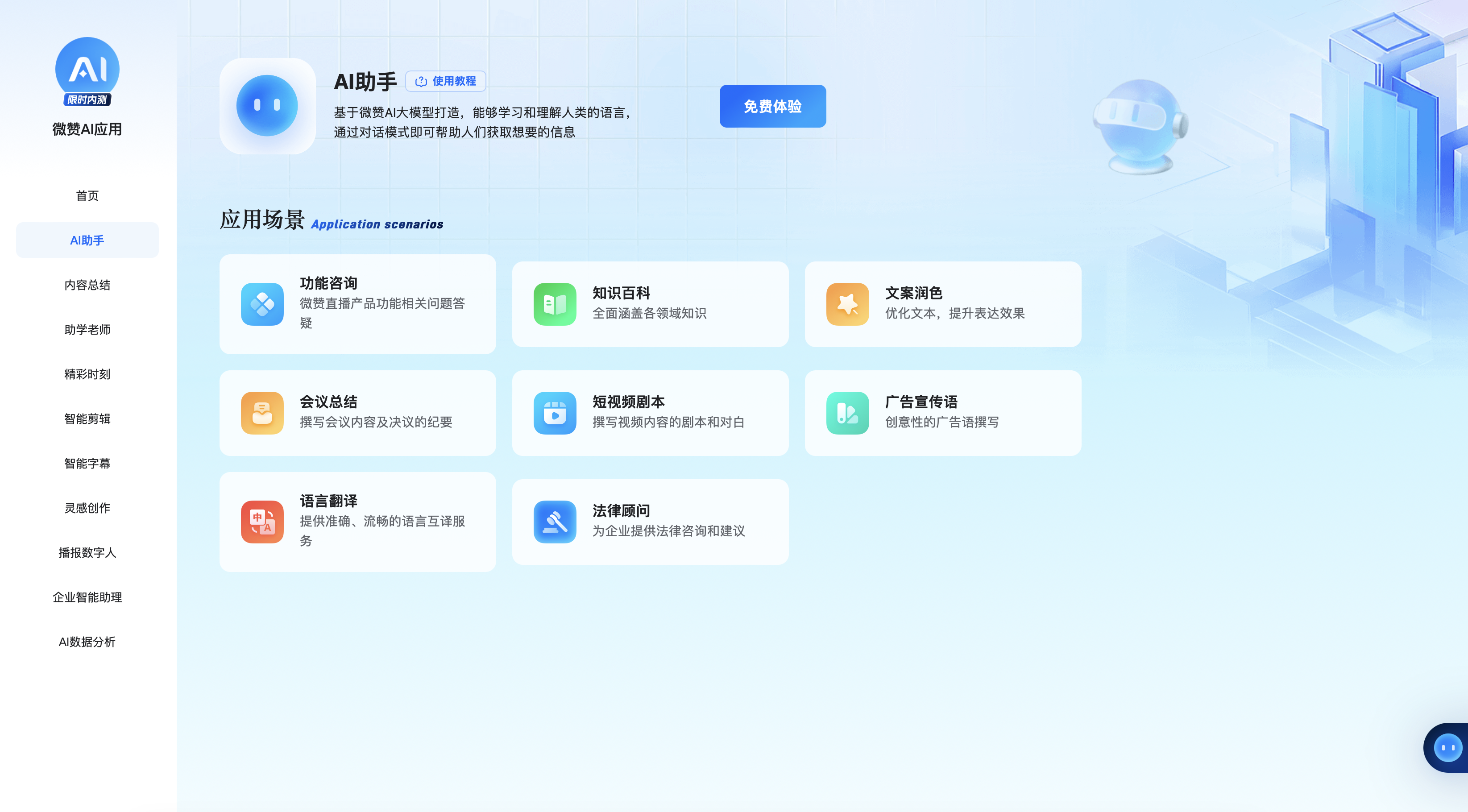Go to 首页 in the sidebar
Viewport: 1468px width, 812px height.
coord(87,195)
